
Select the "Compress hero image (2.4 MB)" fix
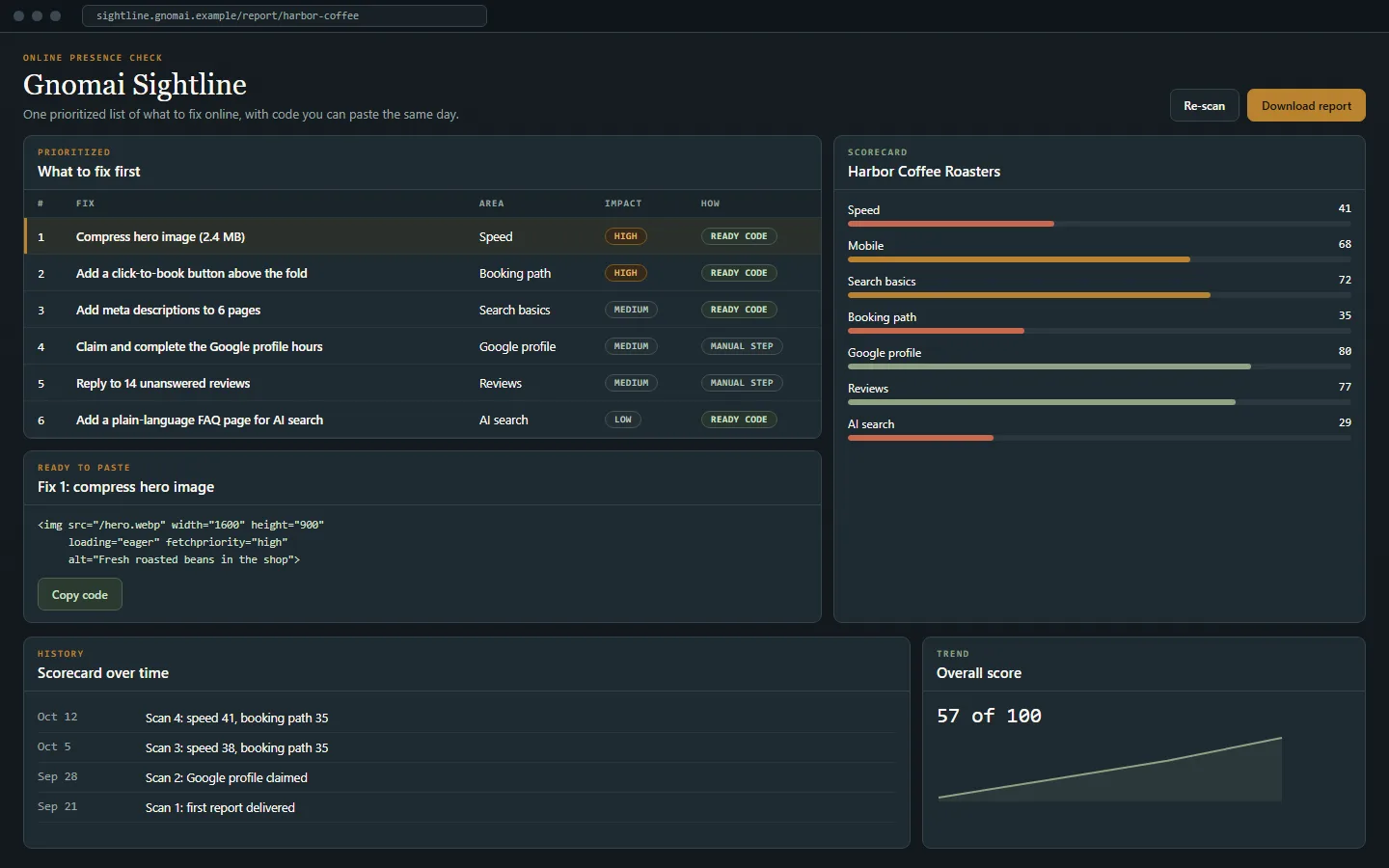point(422,236)
